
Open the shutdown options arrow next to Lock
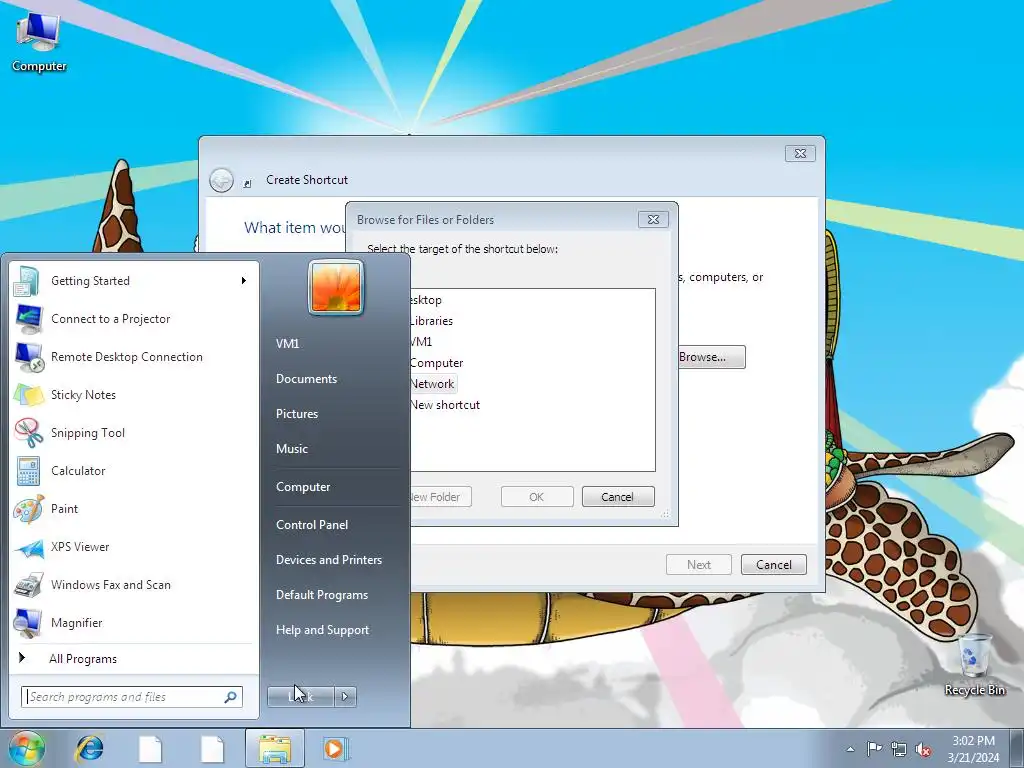[345, 697]
